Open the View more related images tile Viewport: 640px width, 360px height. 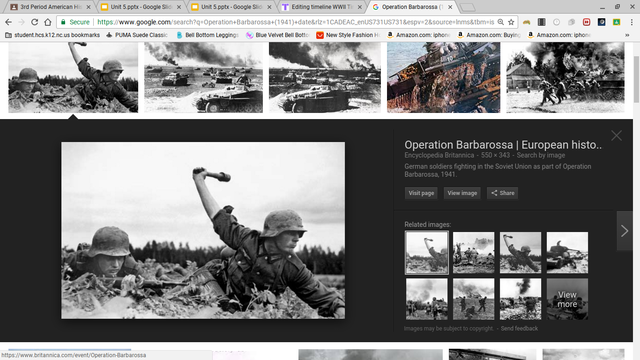click(x=567, y=299)
